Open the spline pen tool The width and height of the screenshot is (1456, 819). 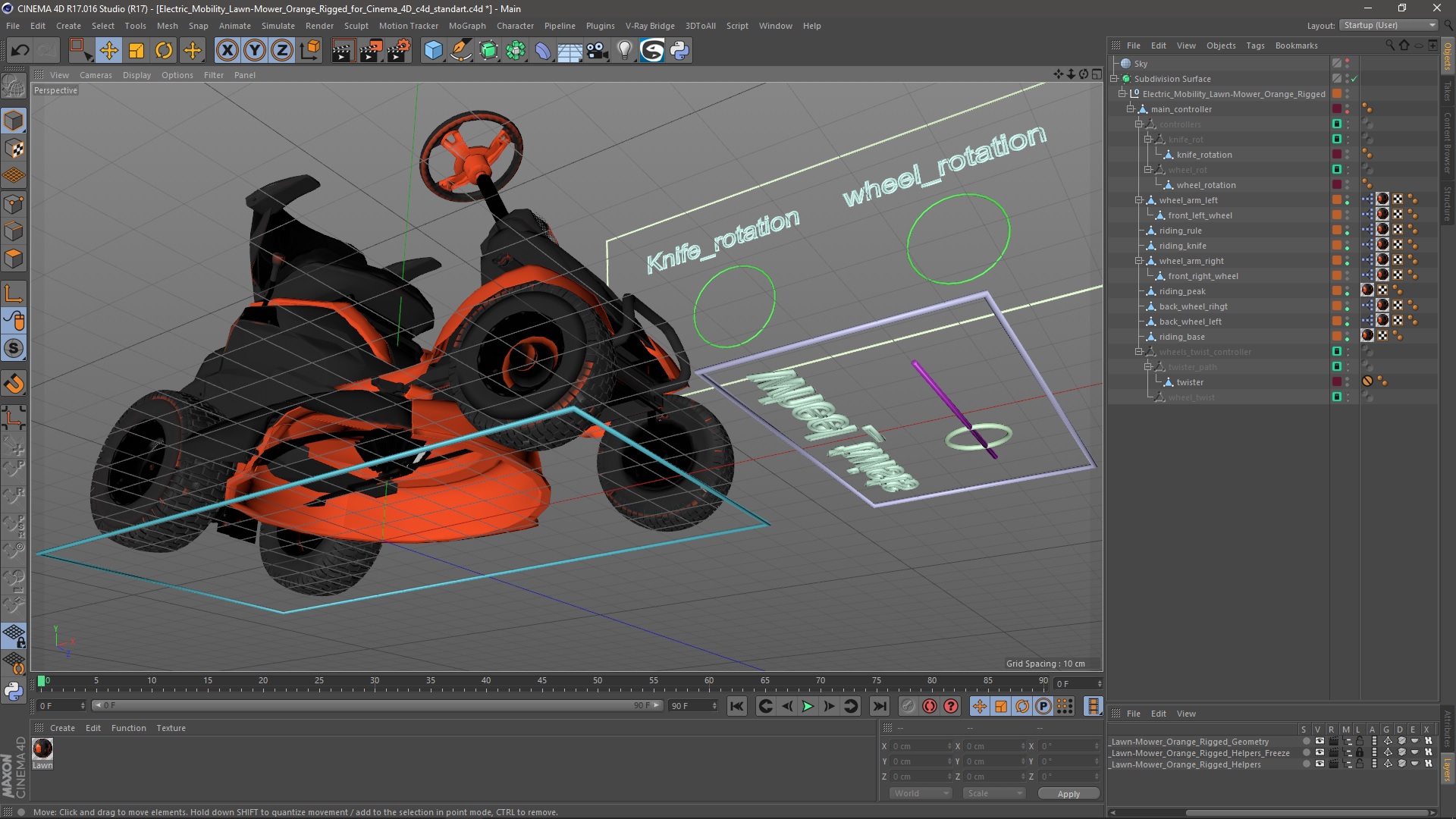pos(460,51)
